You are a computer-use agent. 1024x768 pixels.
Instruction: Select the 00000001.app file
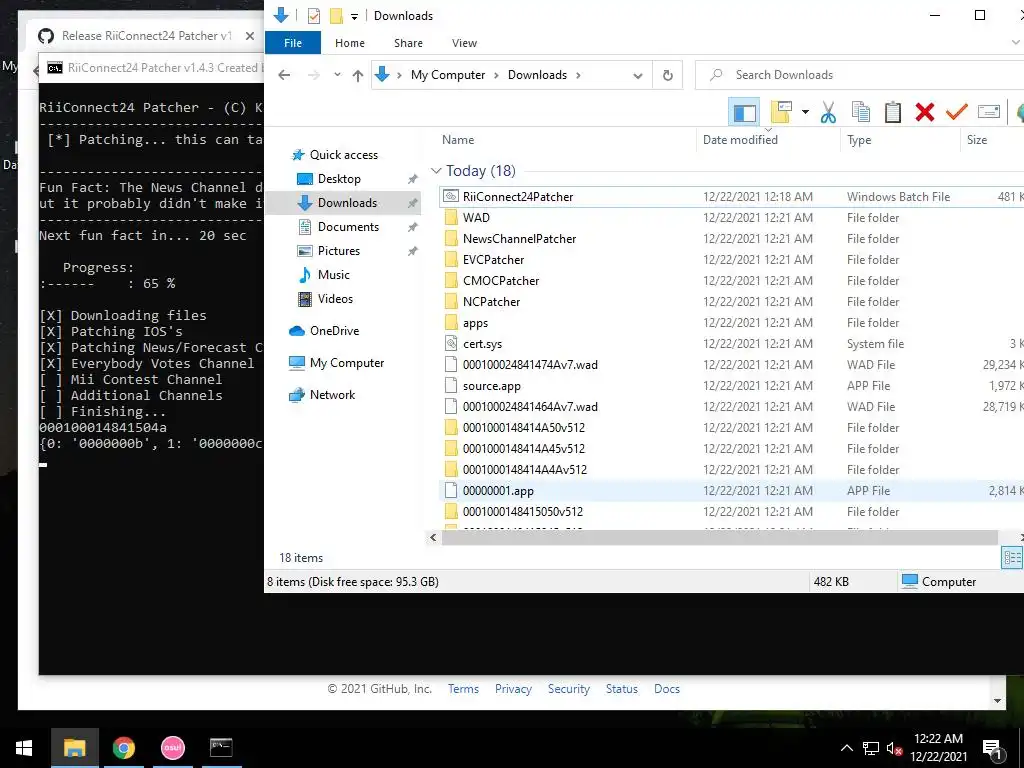point(498,490)
